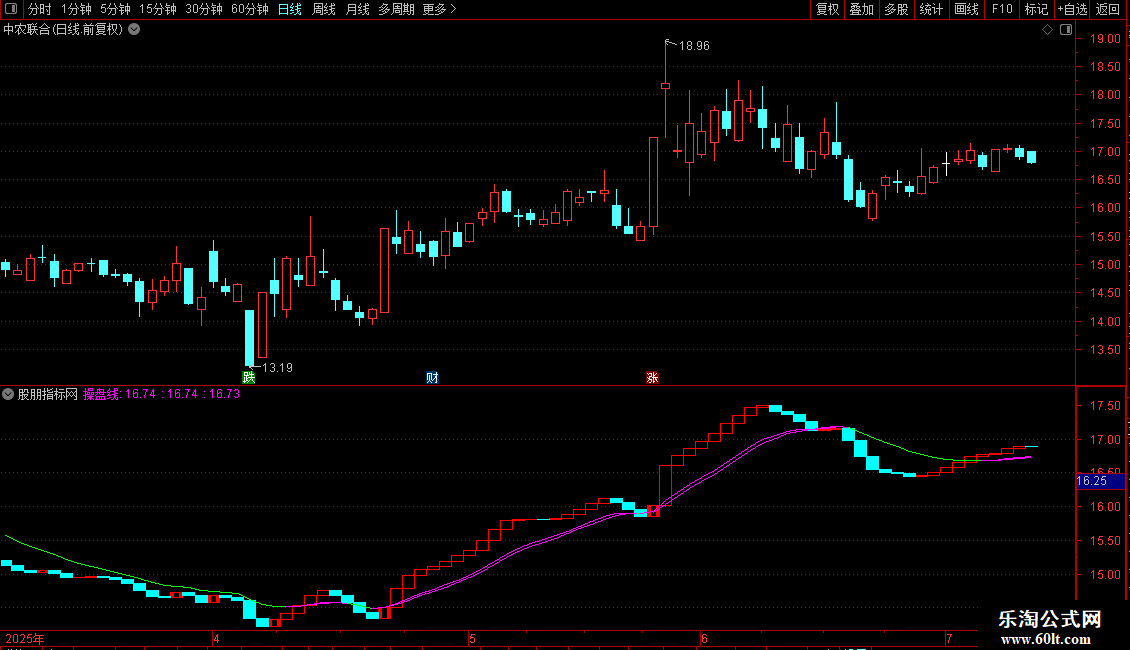Click the 标记 mark button

[x=1036, y=9]
